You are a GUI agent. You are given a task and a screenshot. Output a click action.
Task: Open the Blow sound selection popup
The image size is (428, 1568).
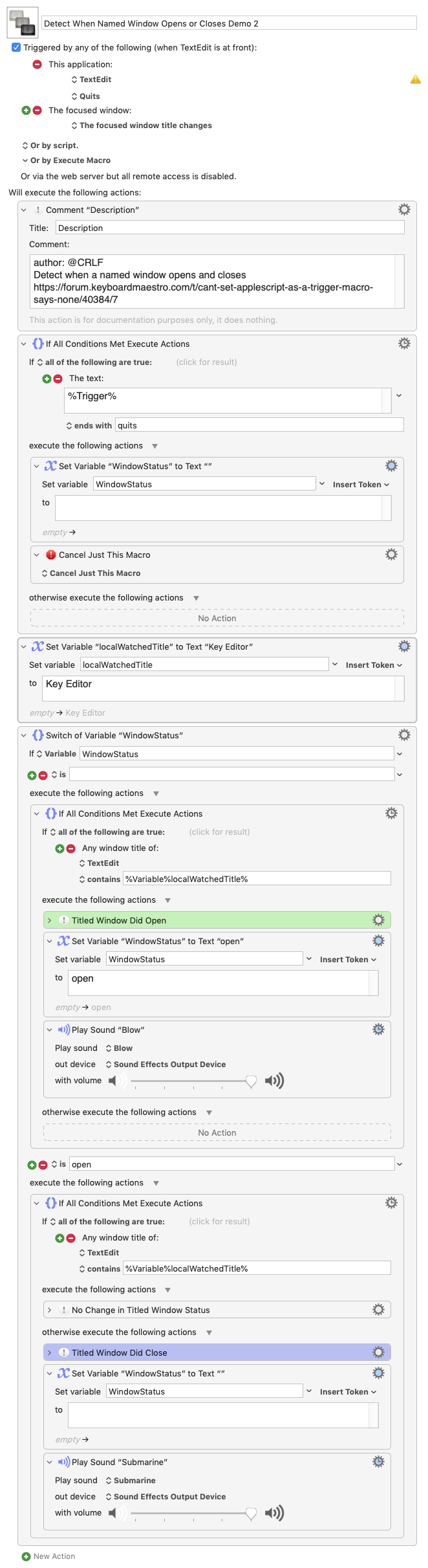pyautogui.click(x=119, y=1048)
